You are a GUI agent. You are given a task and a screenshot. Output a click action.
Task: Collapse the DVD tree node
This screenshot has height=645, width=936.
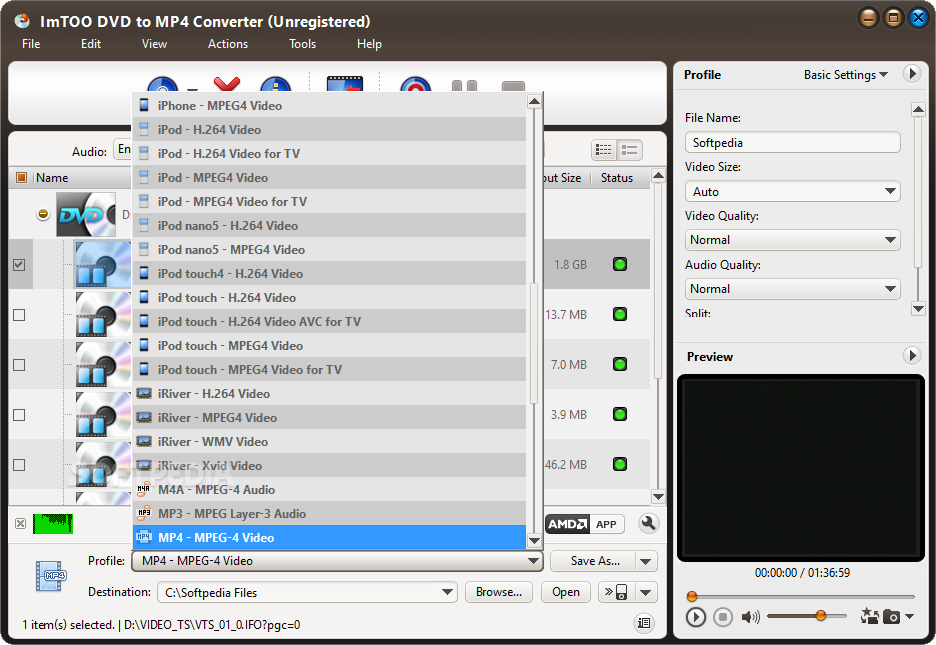pyautogui.click(x=43, y=214)
